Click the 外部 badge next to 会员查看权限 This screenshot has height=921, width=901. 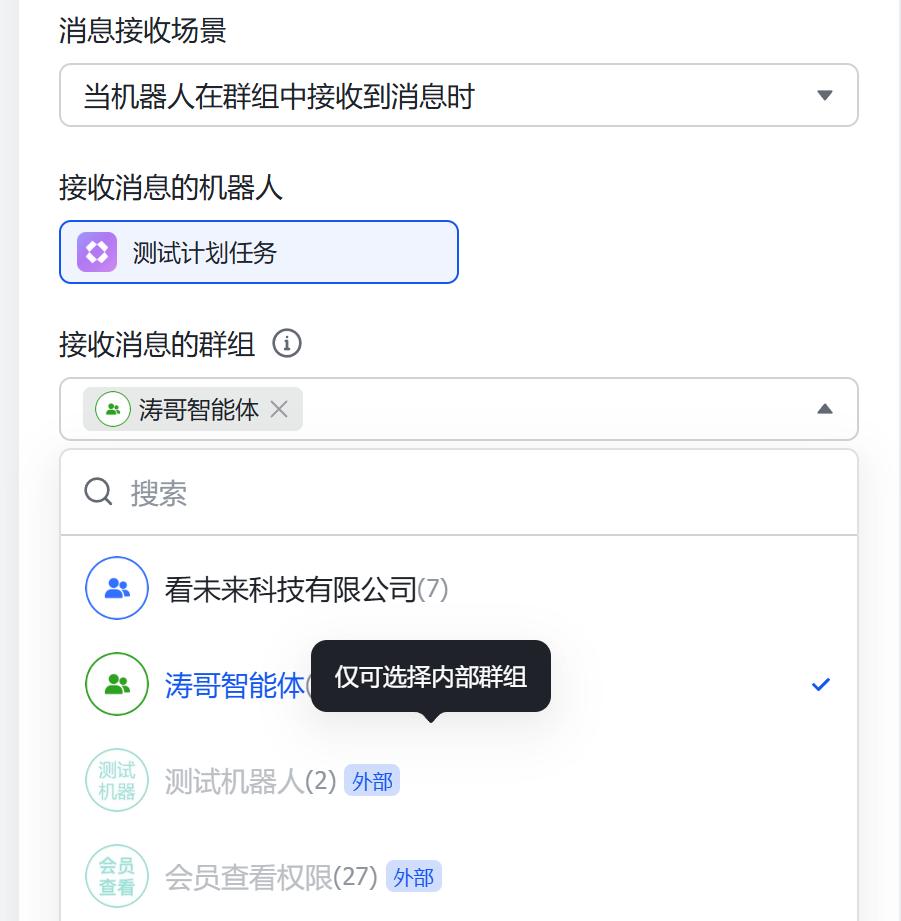pyautogui.click(x=413, y=876)
